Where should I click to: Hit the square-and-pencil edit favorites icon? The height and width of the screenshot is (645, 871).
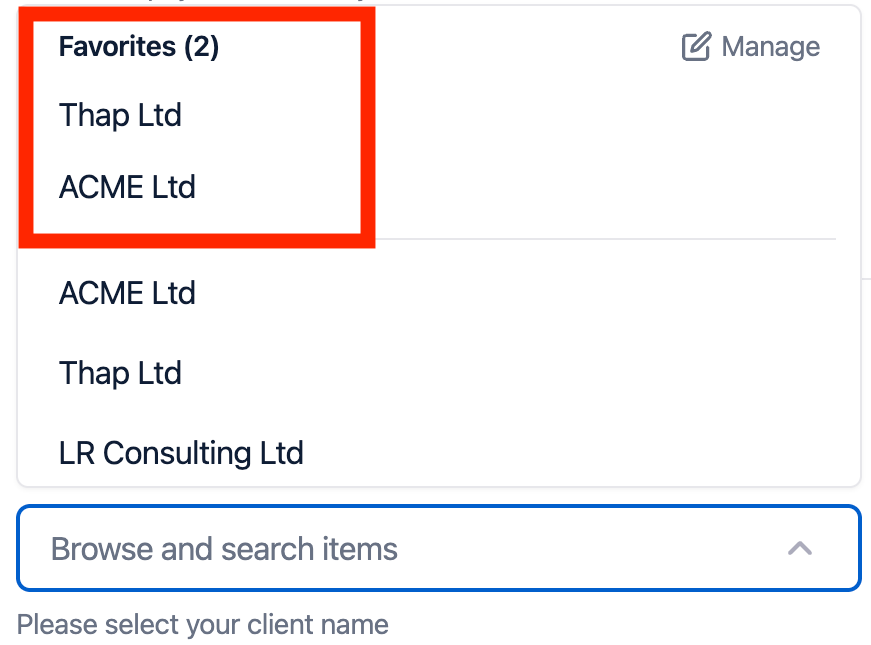point(696,47)
